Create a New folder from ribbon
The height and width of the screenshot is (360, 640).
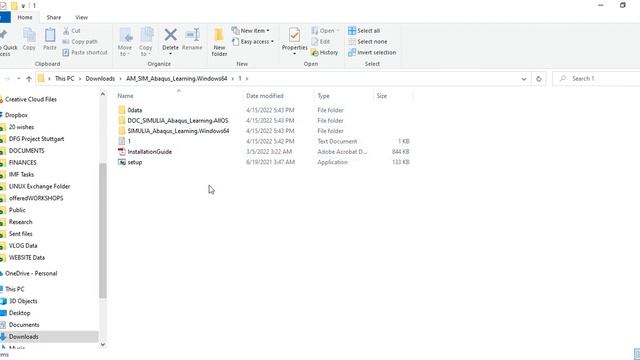pos(219,42)
